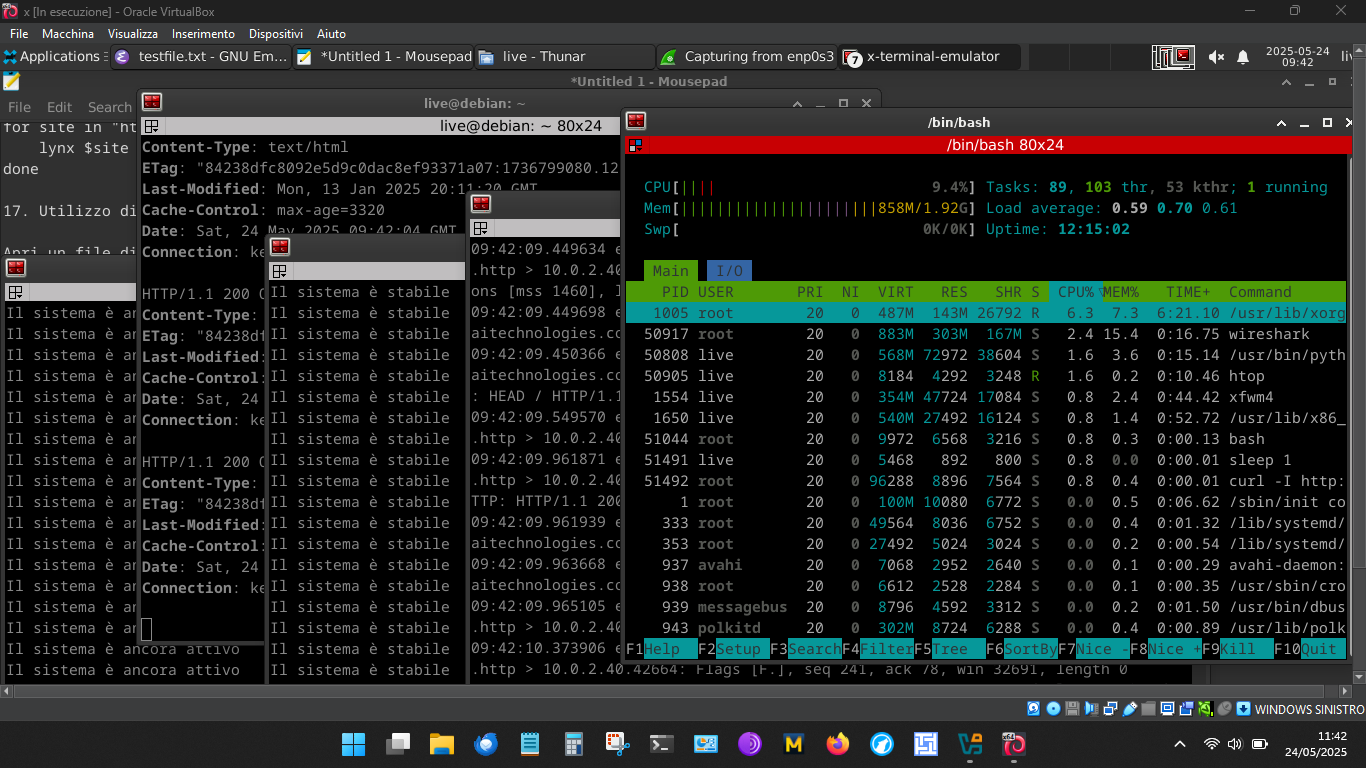The image size is (1366, 768).
Task: Sort htop by the TIME+ column header
Action: pyautogui.click(x=1188, y=292)
